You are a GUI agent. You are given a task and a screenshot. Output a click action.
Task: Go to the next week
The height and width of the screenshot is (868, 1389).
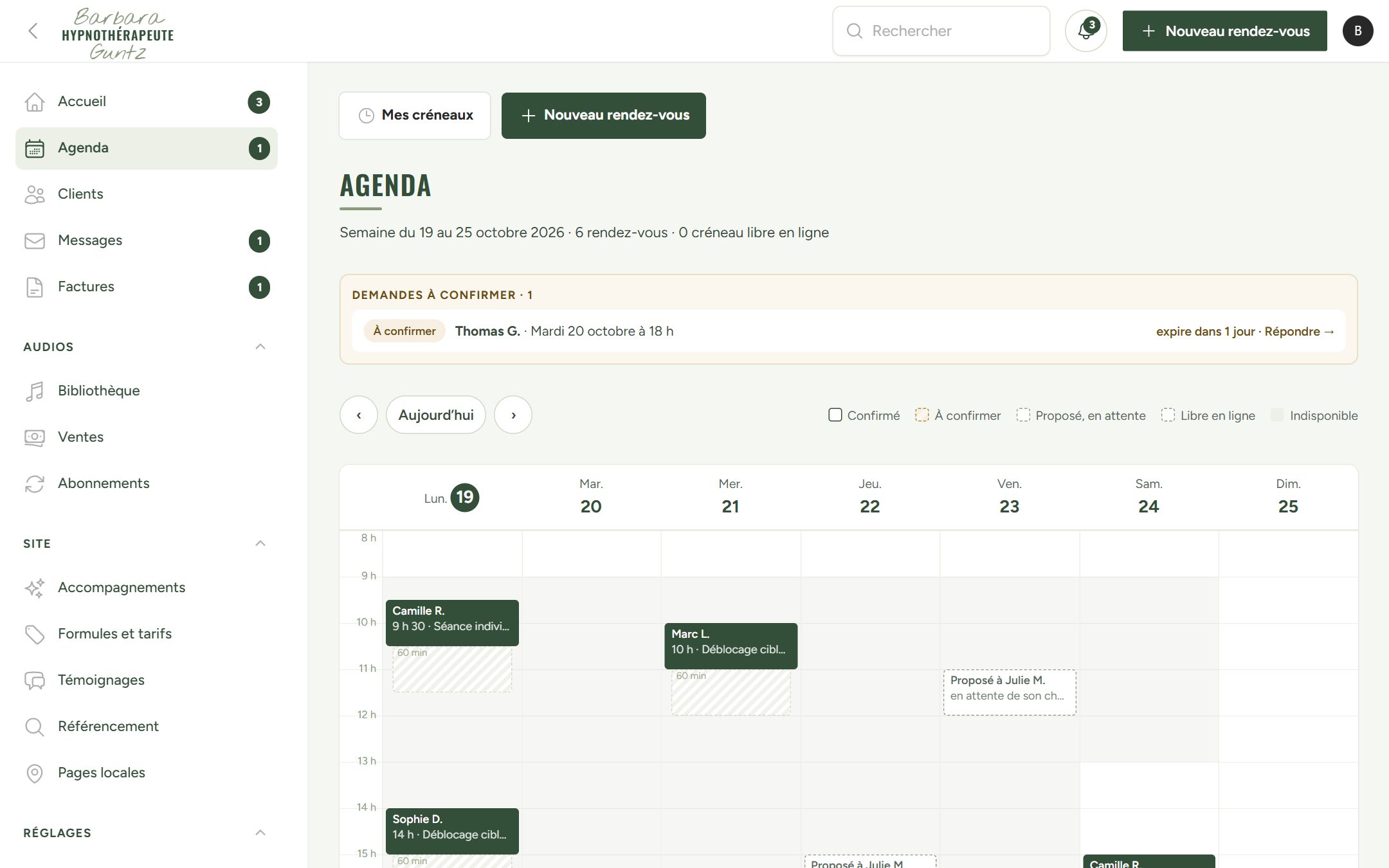point(513,415)
